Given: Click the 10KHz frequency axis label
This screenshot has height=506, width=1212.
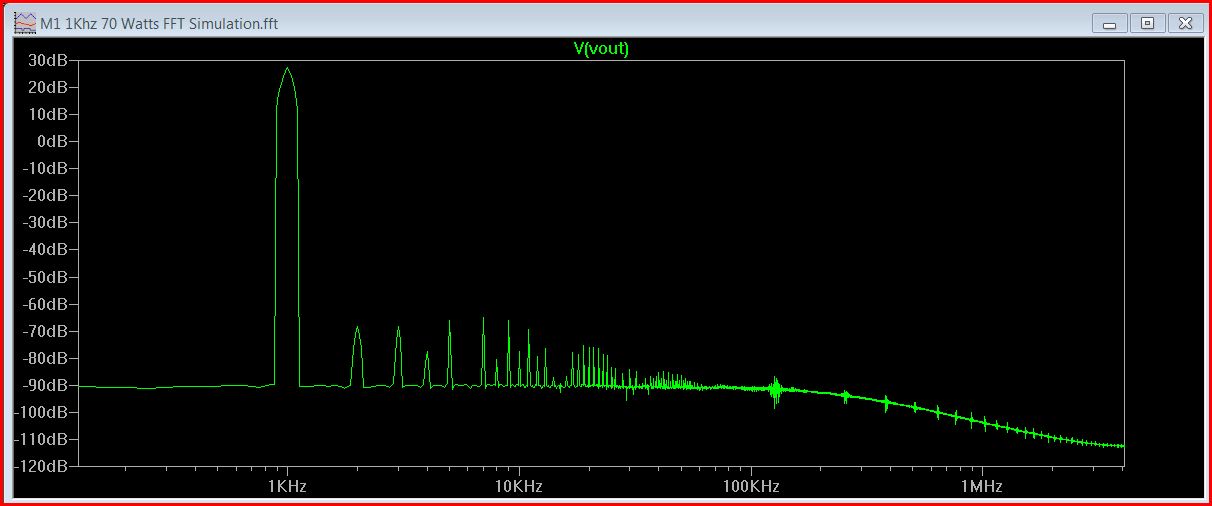Looking at the screenshot, I should 518,487.
